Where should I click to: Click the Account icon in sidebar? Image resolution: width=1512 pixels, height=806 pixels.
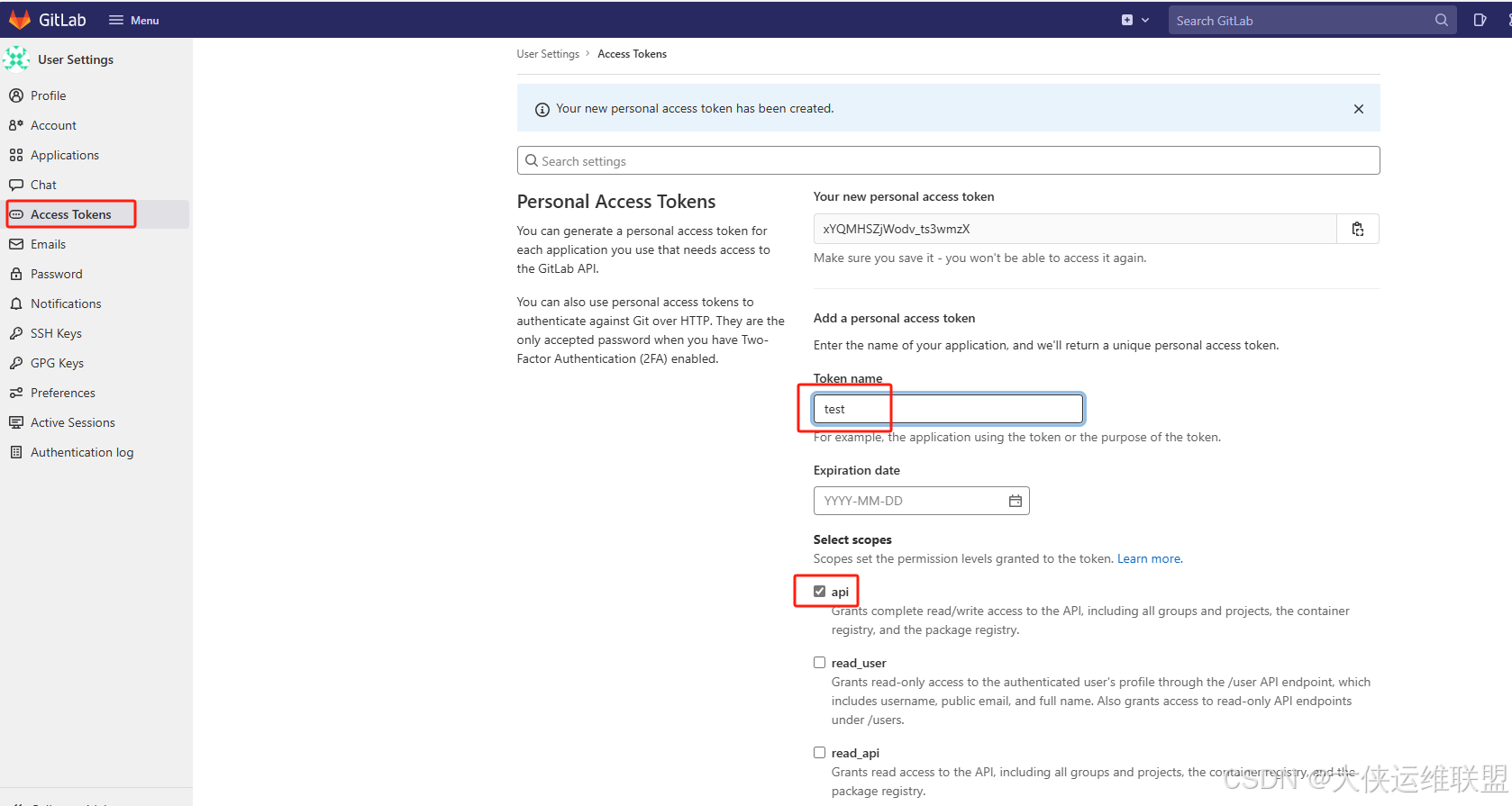(x=16, y=125)
